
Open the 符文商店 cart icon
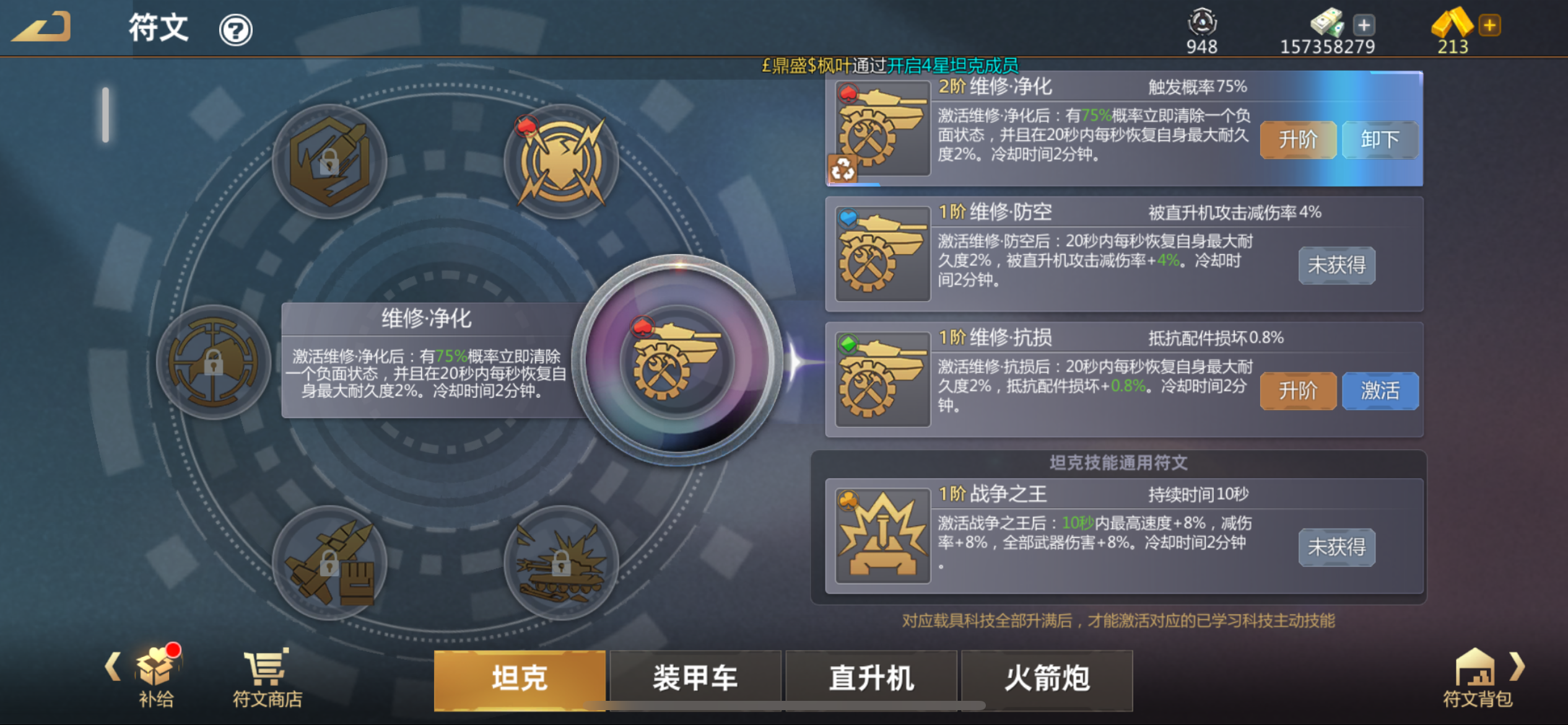click(267, 678)
